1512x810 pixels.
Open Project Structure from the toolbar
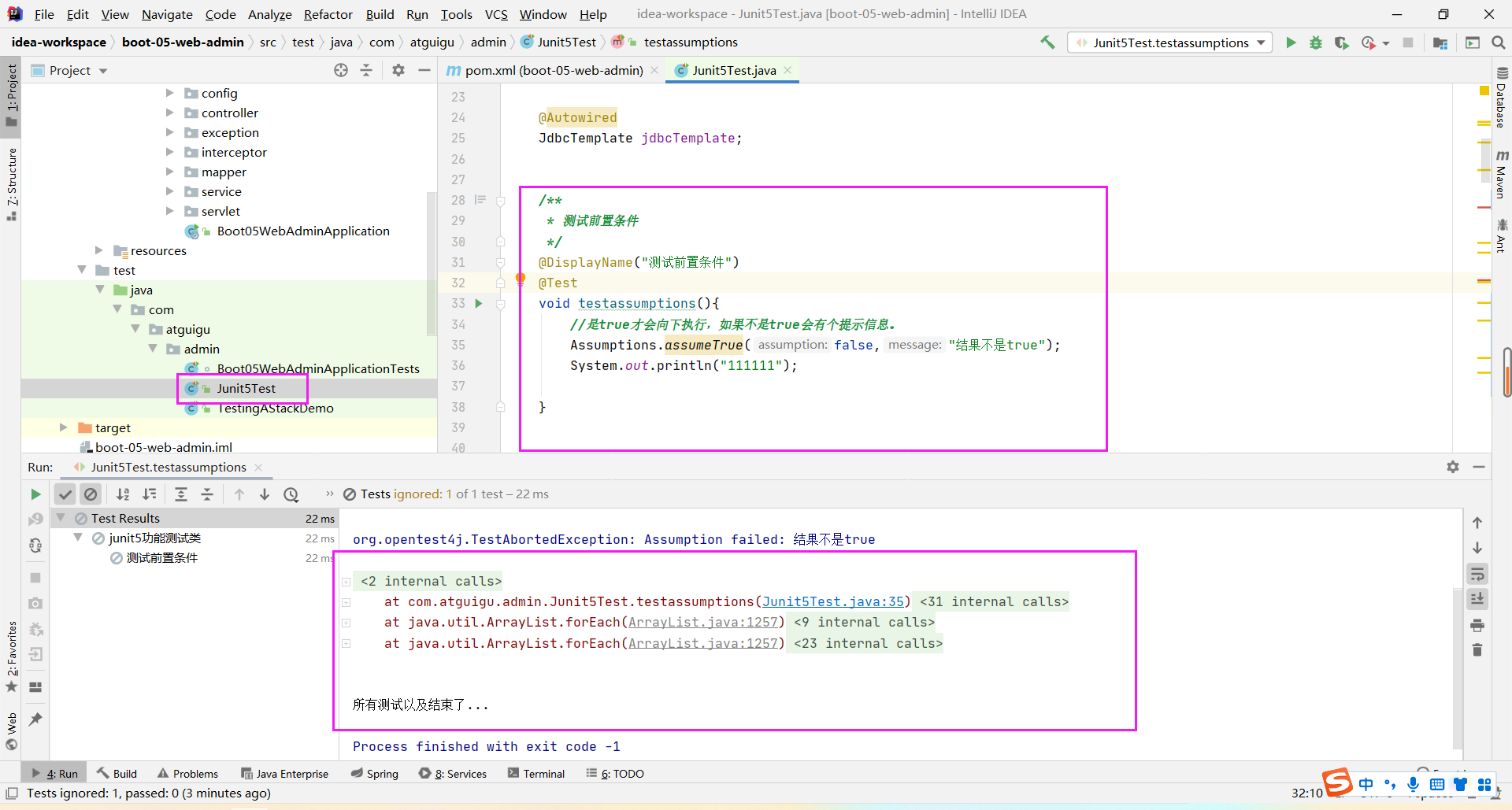pos(1440,43)
